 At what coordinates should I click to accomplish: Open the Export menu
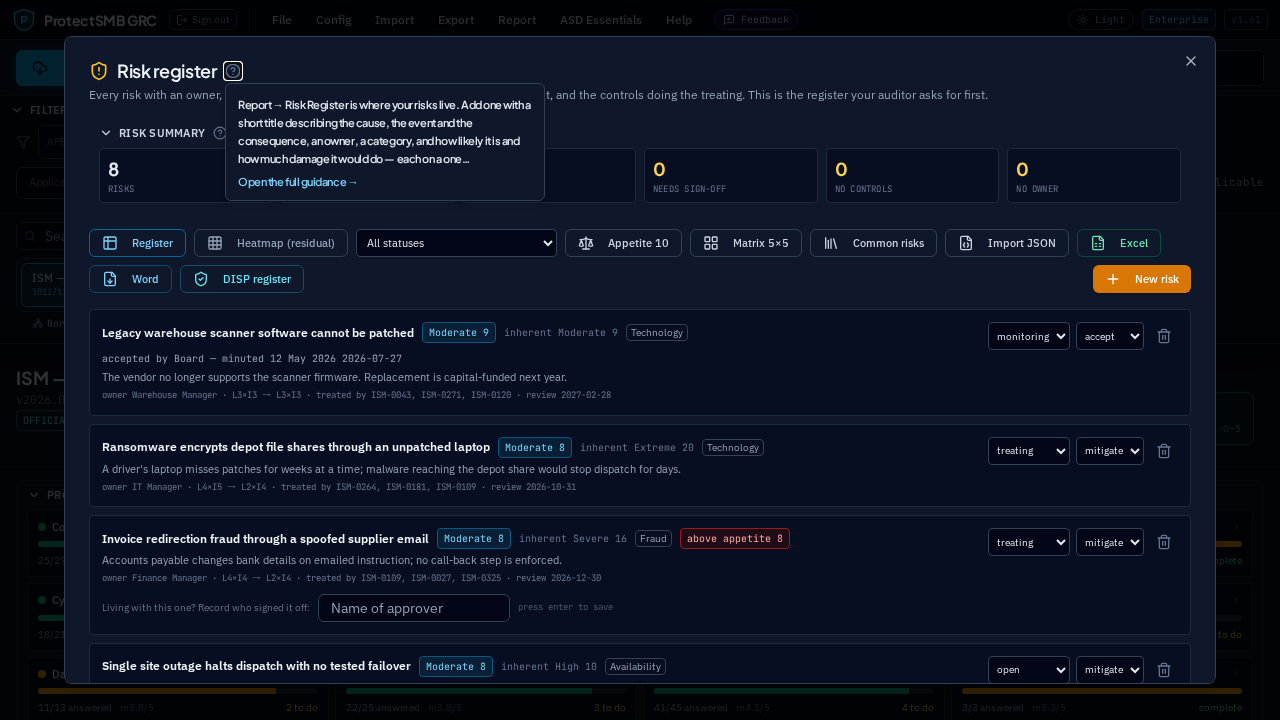[456, 20]
